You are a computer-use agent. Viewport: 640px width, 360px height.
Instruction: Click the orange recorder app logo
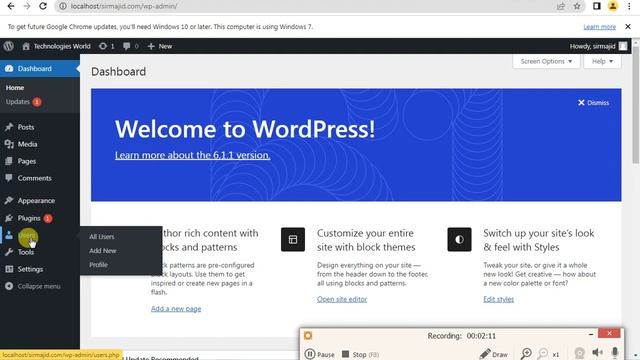click(308, 336)
